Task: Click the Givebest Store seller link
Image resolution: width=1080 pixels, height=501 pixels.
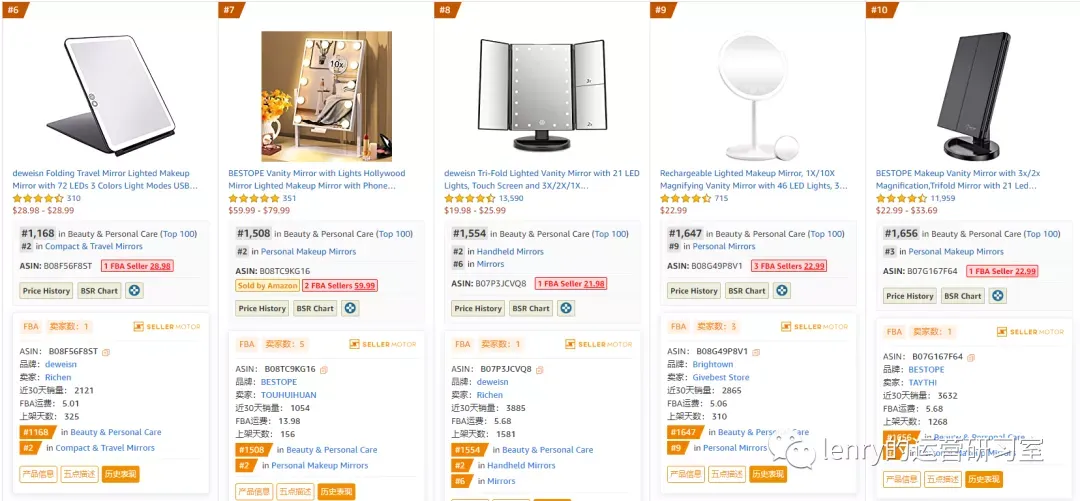Action: [721, 377]
